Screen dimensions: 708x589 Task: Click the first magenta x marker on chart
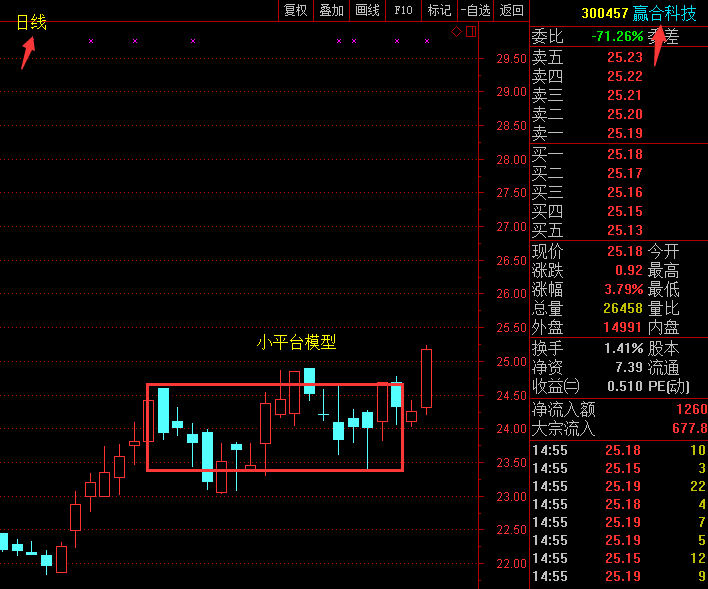(91, 41)
